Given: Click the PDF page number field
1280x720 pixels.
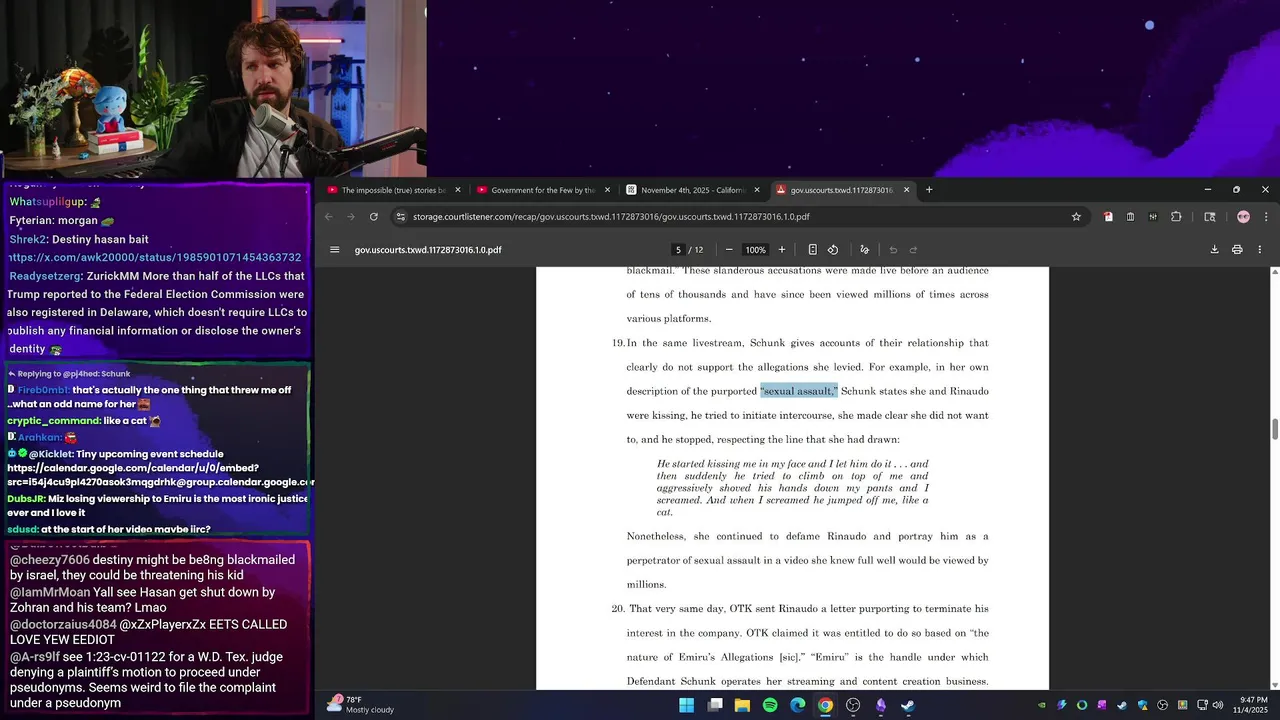Looking at the screenshot, I should click(678, 250).
